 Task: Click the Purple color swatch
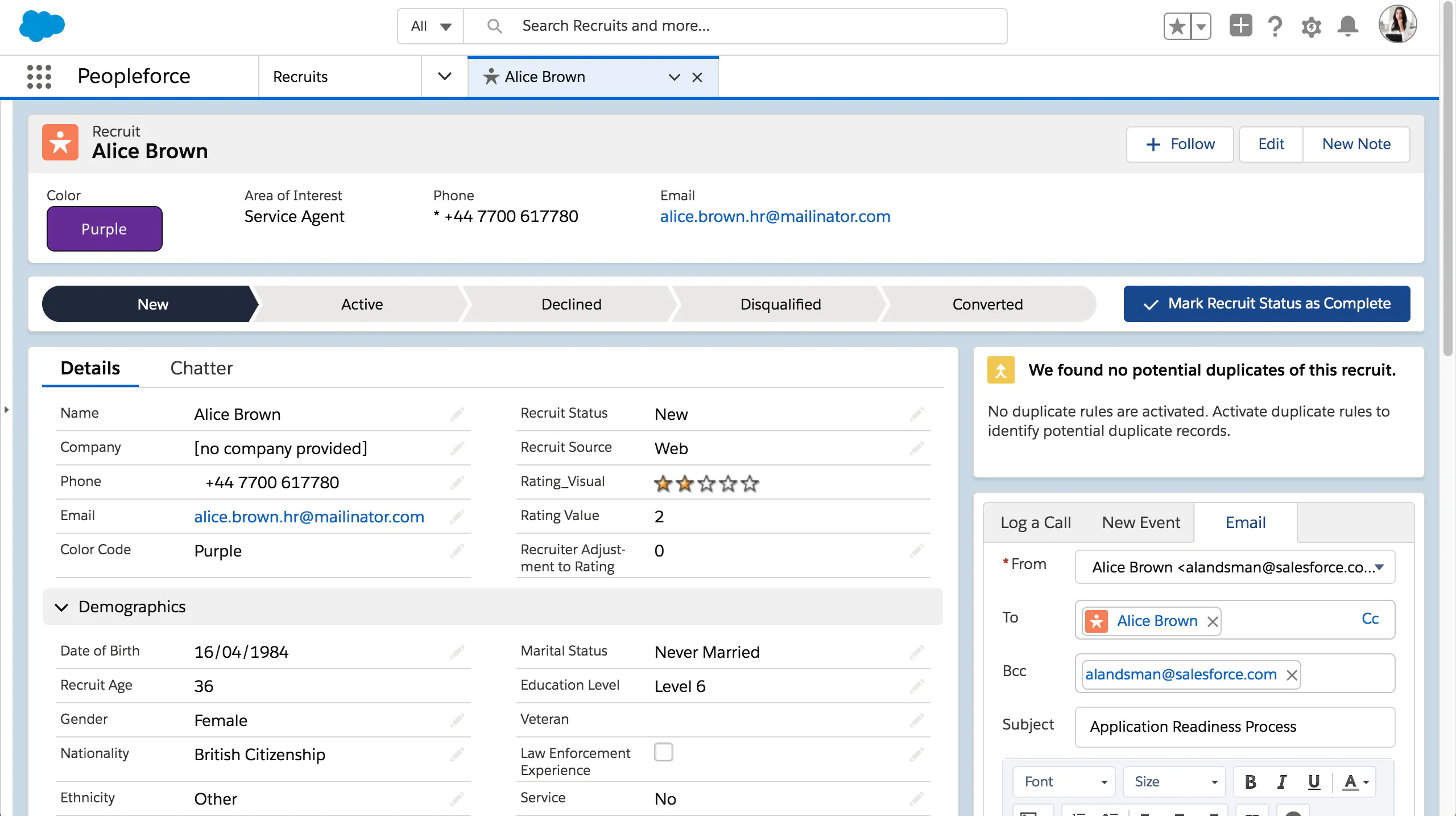coord(105,229)
